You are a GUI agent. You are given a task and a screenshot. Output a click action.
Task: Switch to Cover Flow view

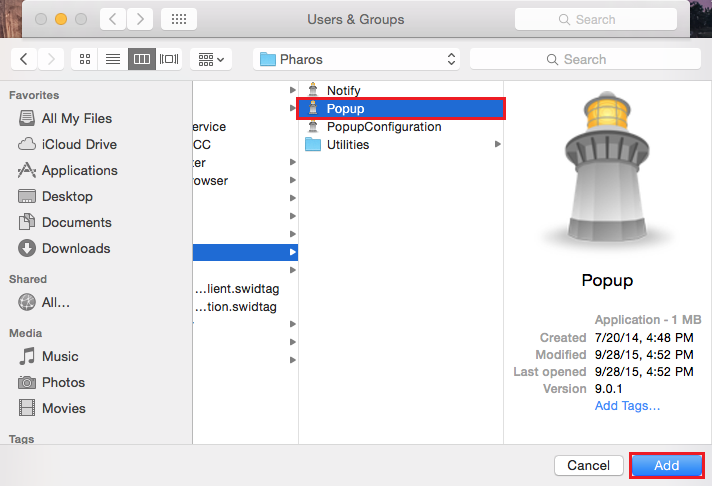pyautogui.click(x=169, y=60)
